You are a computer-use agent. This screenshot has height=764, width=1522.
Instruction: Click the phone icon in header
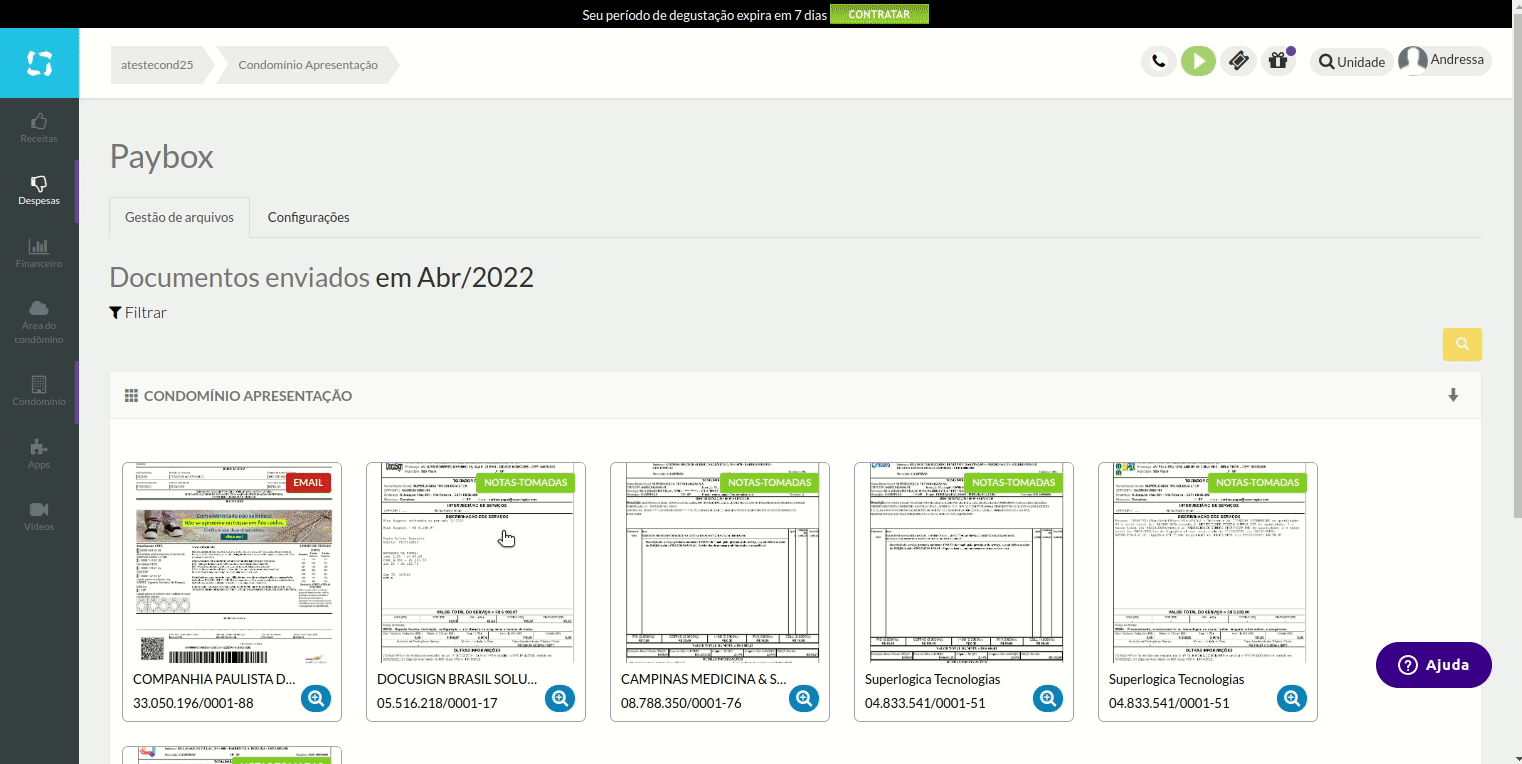(x=1158, y=61)
